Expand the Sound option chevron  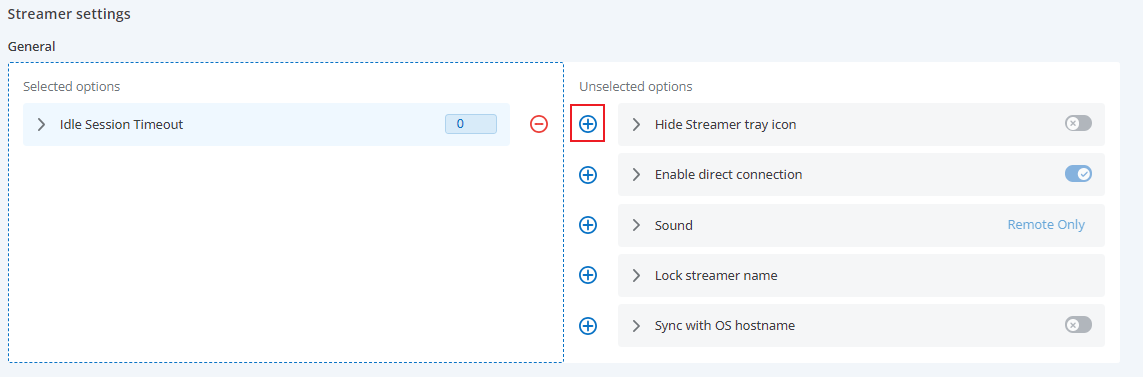tap(636, 225)
